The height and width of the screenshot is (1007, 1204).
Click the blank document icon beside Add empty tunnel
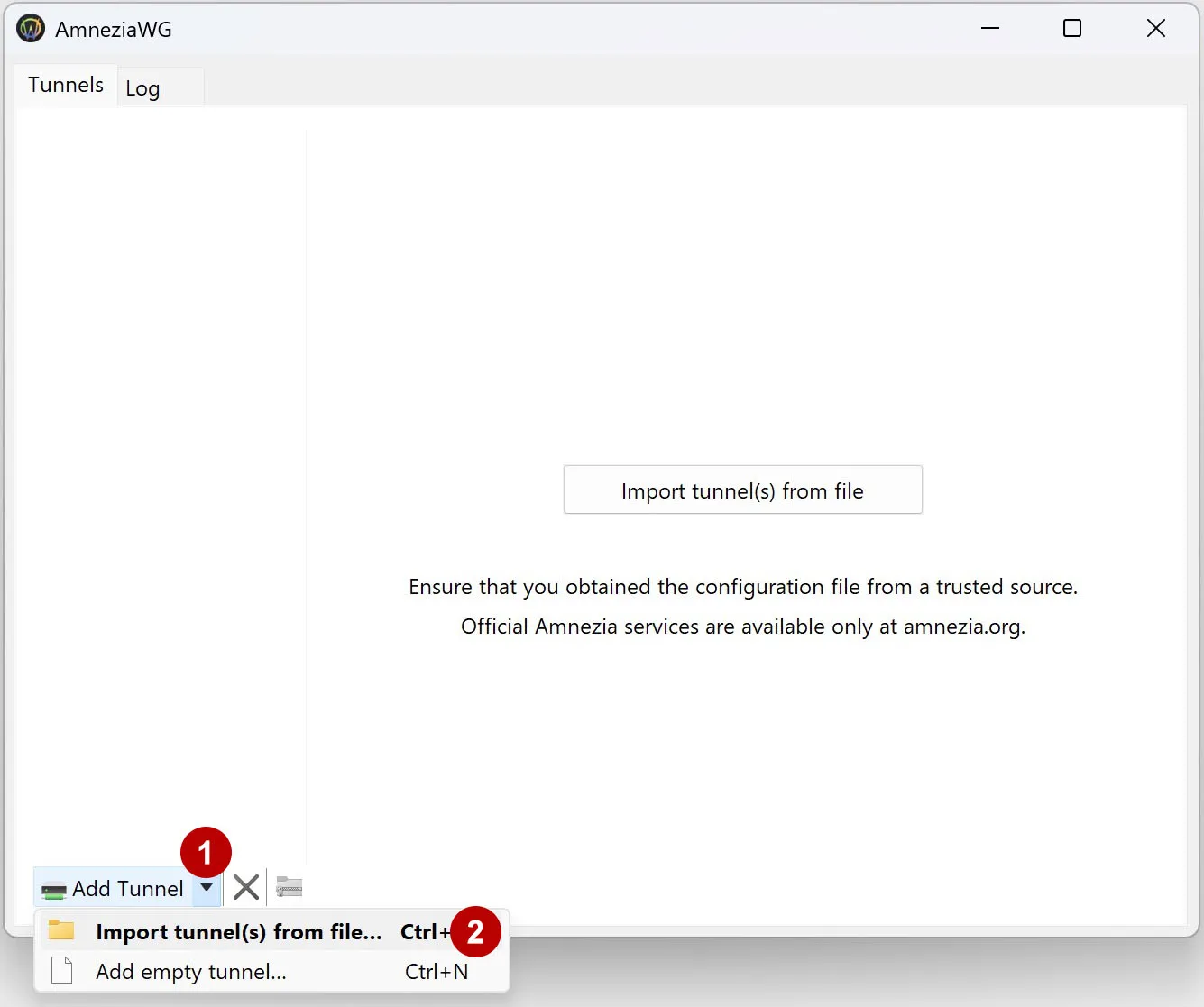coord(60,970)
